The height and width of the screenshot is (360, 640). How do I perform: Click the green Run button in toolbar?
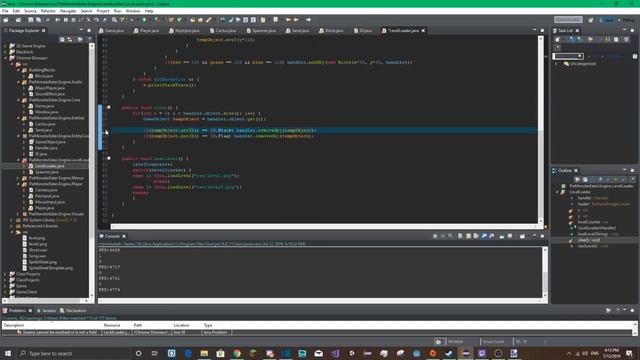coord(144,20)
